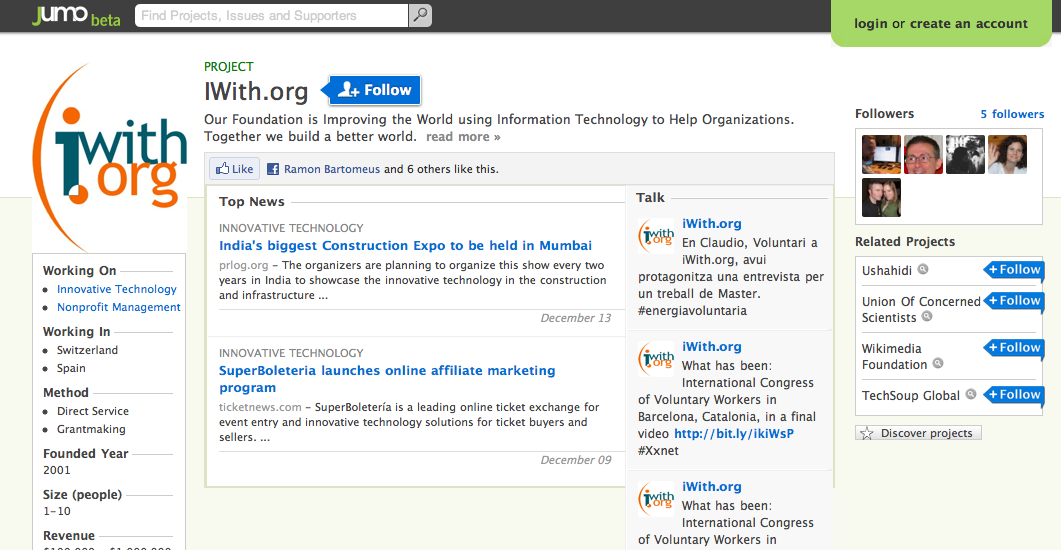Follow the IWith.org project
The height and width of the screenshot is (550, 1061).
tap(371, 90)
